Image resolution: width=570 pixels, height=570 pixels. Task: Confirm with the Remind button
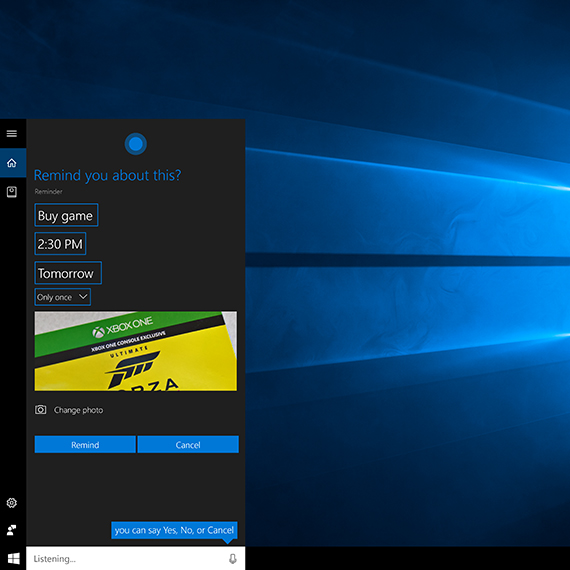85,445
